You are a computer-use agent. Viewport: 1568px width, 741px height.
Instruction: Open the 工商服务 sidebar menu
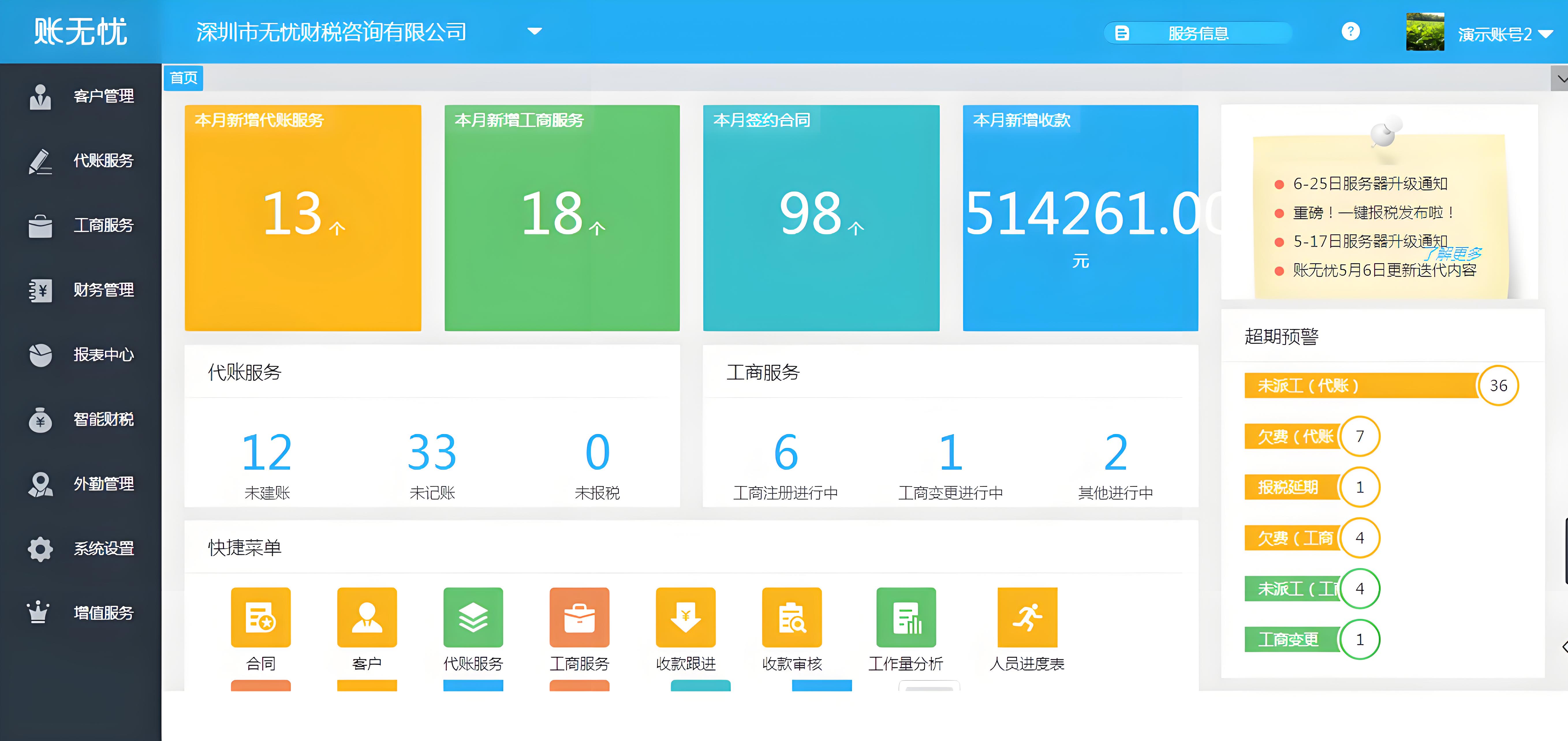81,226
